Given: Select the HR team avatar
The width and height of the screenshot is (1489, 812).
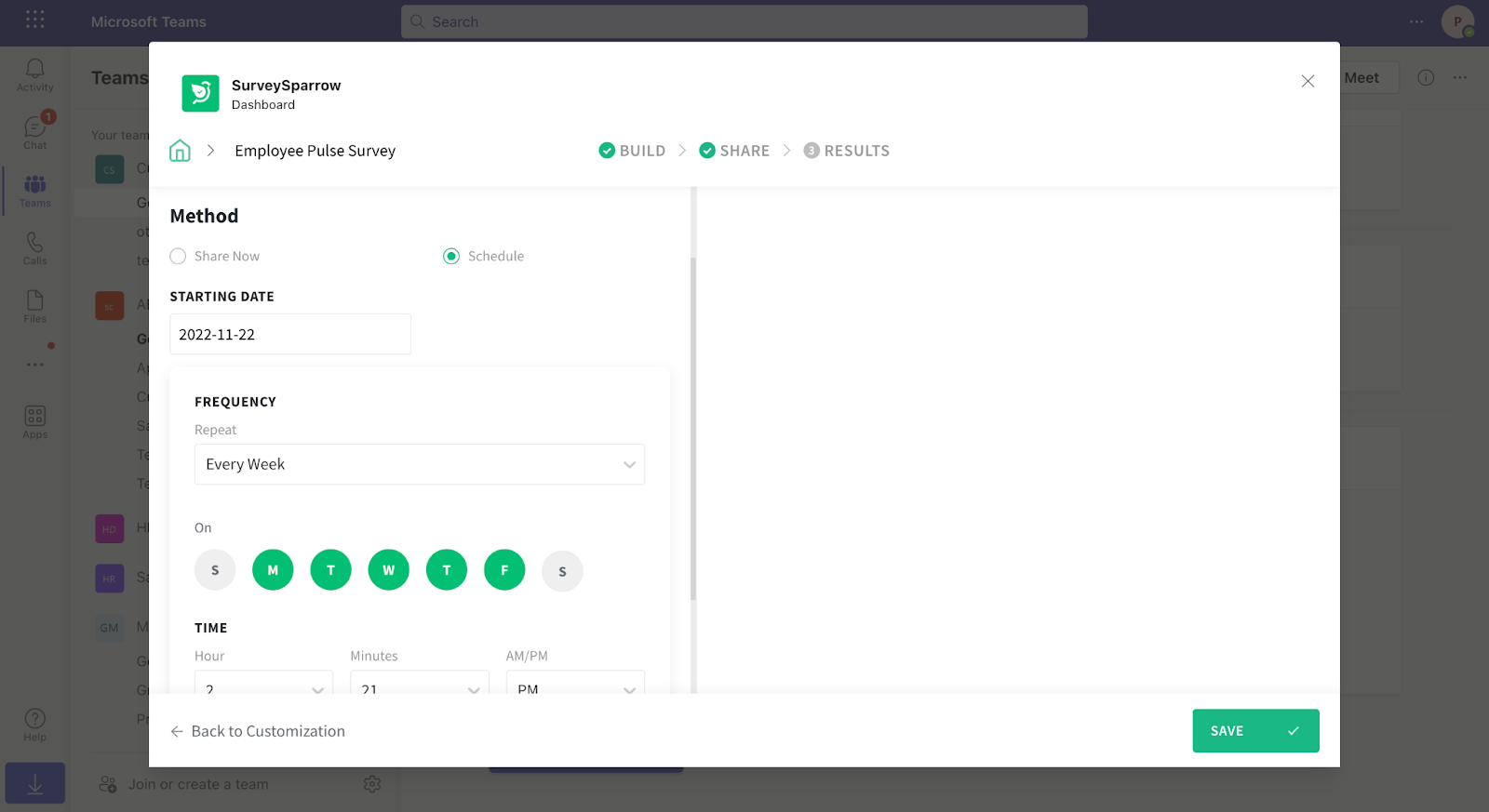Looking at the screenshot, I should (x=110, y=579).
